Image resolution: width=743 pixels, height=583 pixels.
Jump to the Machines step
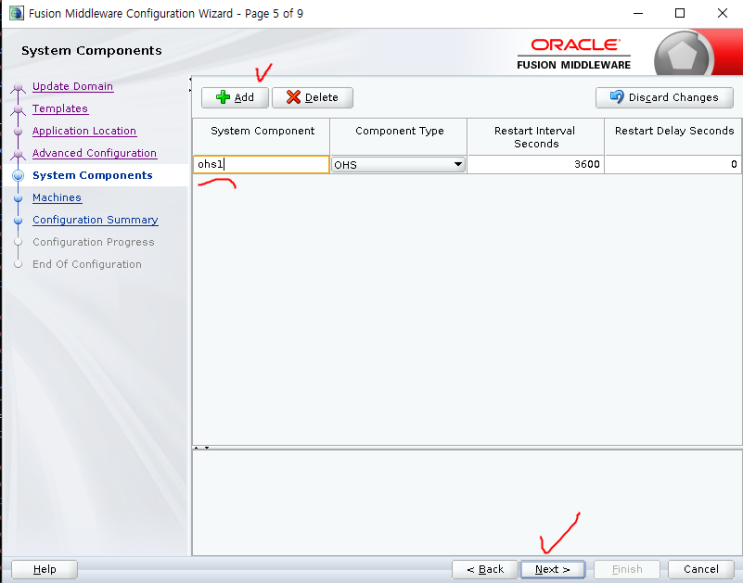57,198
